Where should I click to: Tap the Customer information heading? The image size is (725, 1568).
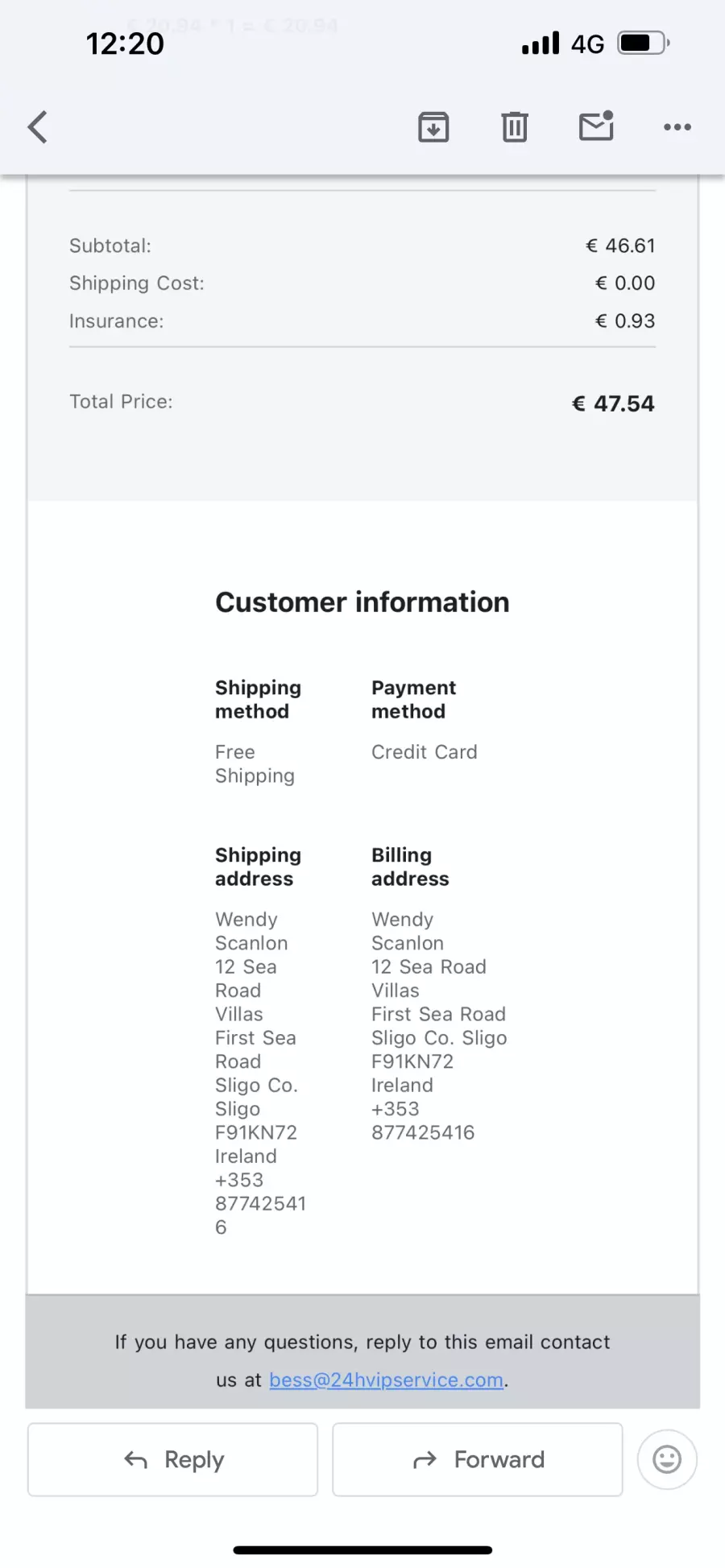(x=362, y=602)
